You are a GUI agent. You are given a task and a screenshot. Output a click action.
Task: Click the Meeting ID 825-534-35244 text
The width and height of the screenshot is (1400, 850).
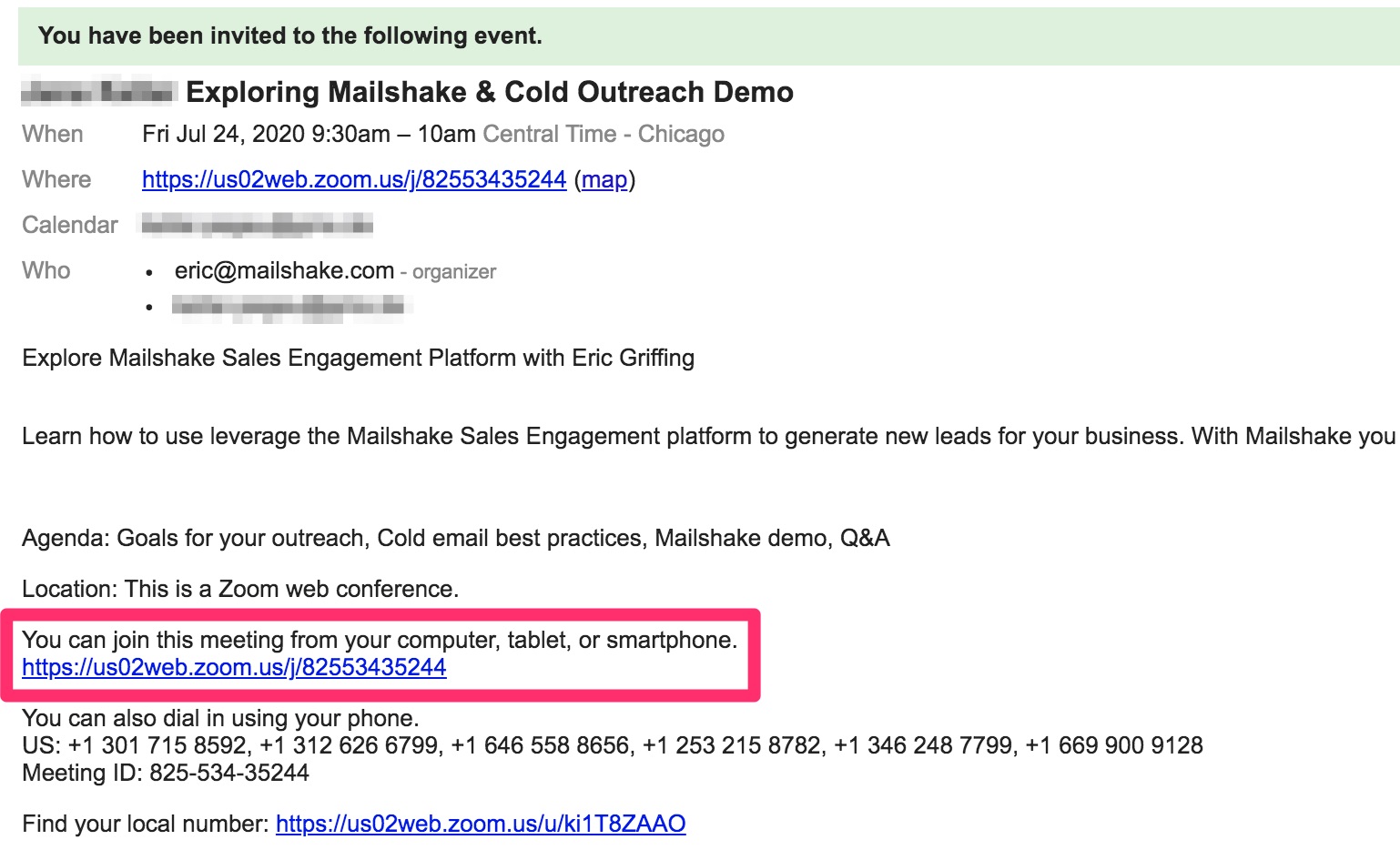(166, 773)
